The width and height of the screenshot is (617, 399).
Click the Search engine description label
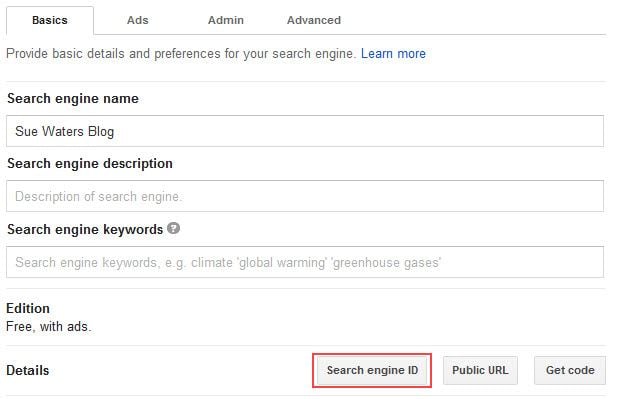point(90,163)
